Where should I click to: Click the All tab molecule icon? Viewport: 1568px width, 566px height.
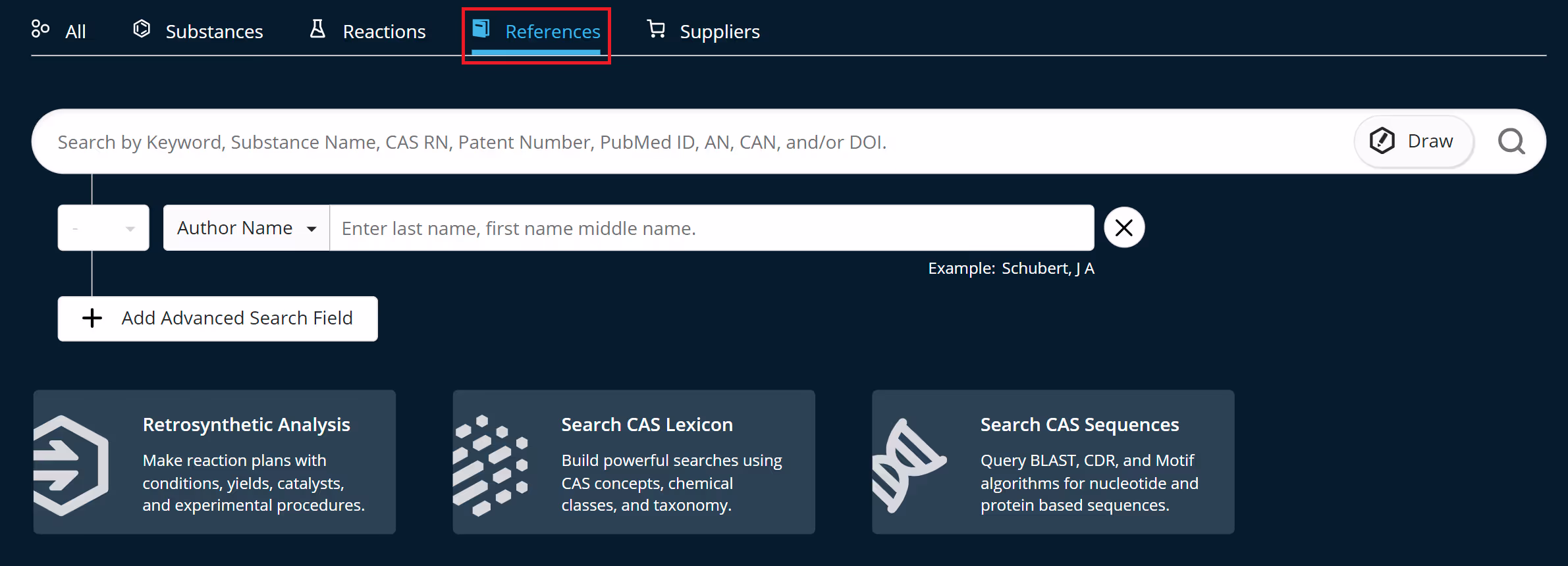[40, 29]
